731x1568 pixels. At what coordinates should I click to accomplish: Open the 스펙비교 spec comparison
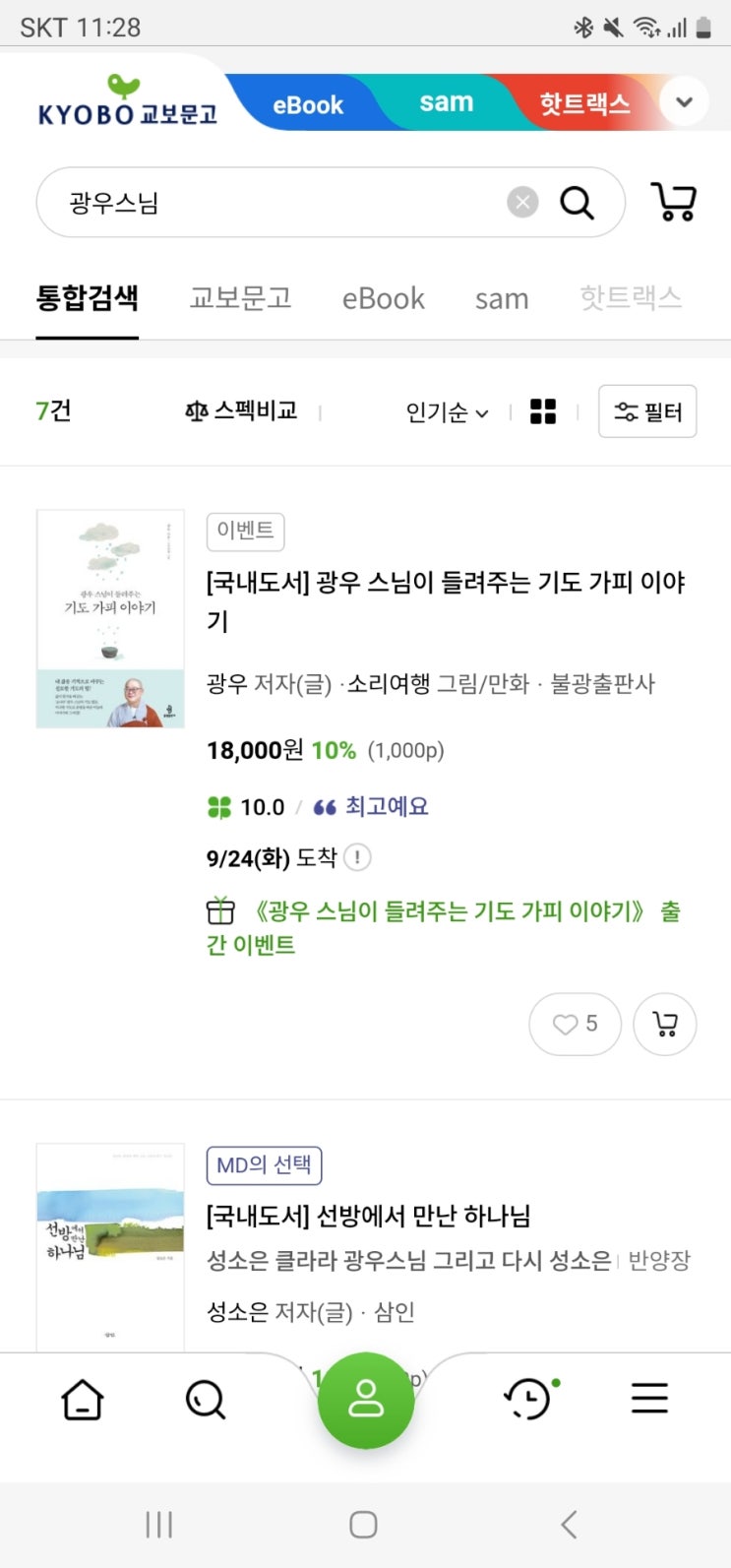pyautogui.click(x=241, y=410)
